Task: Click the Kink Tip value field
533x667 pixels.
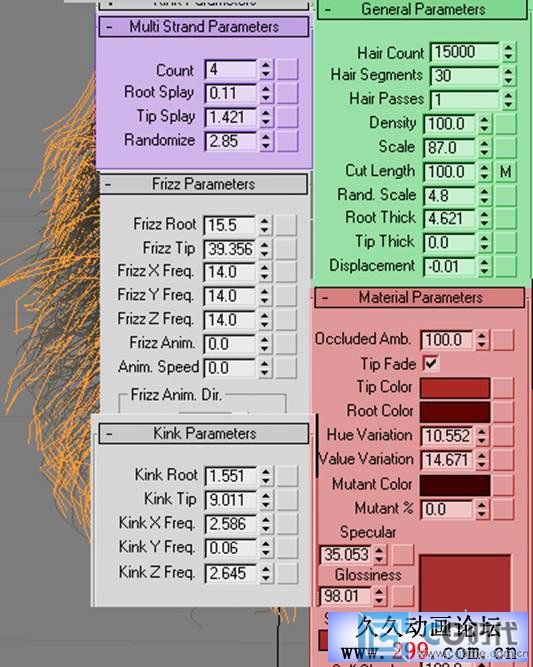Action: tap(231, 500)
